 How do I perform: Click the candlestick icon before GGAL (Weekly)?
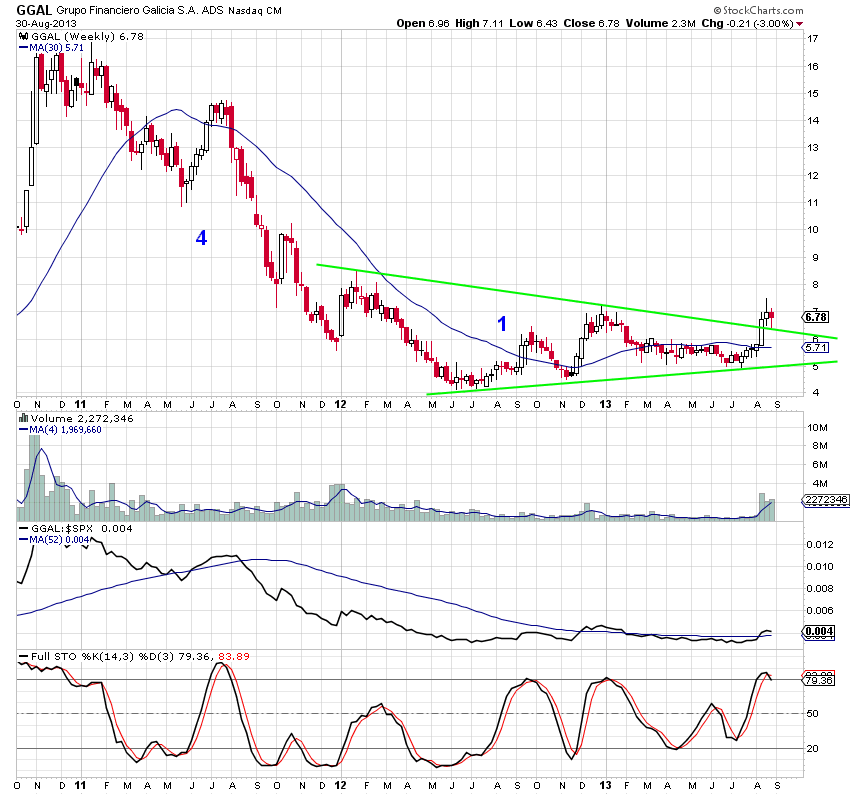click(x=23, y=36)
